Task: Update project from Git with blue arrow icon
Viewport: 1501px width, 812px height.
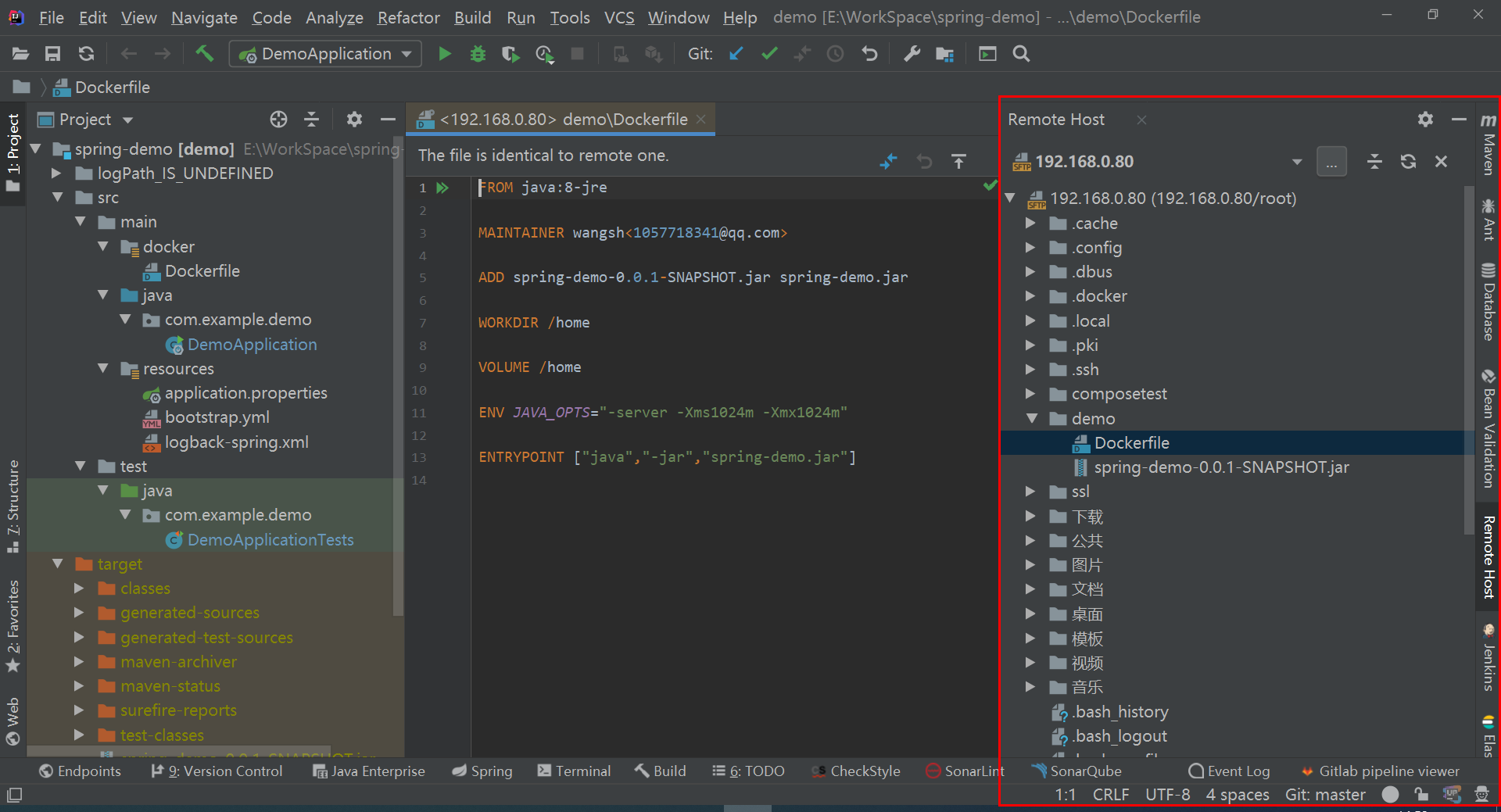Action: tap(736, 53)
